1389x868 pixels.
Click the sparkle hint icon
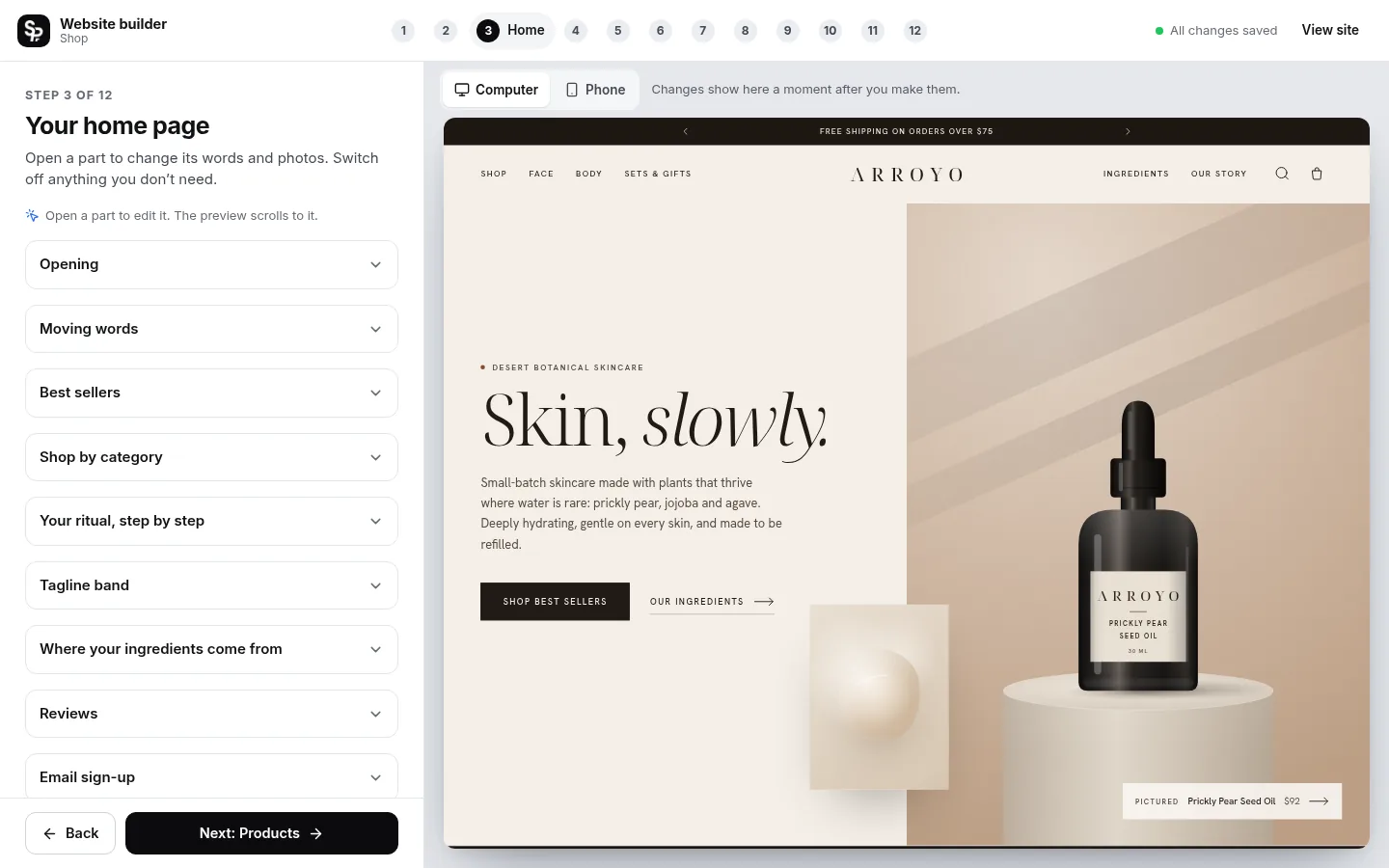pyautogui.click(x=32, y=215)
